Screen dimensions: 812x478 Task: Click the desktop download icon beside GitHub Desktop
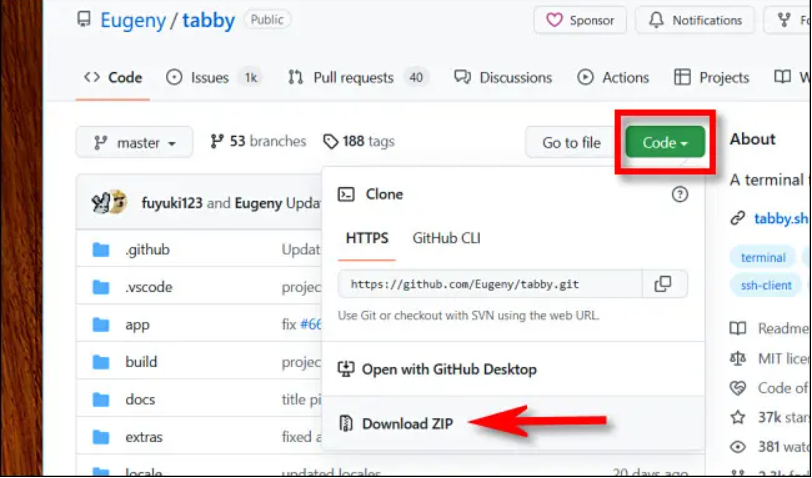coord(345,369)
